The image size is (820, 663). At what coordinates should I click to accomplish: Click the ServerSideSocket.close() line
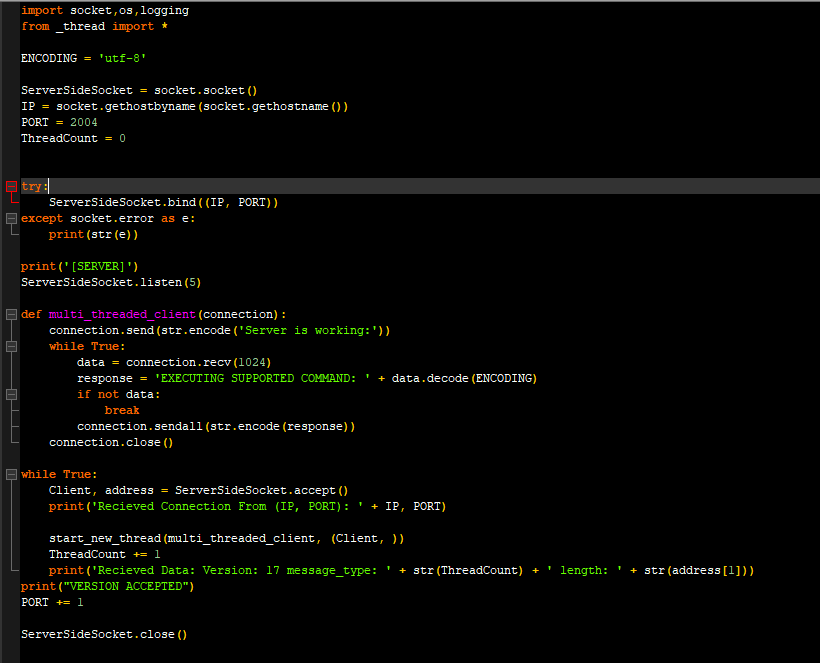(105, 634)
